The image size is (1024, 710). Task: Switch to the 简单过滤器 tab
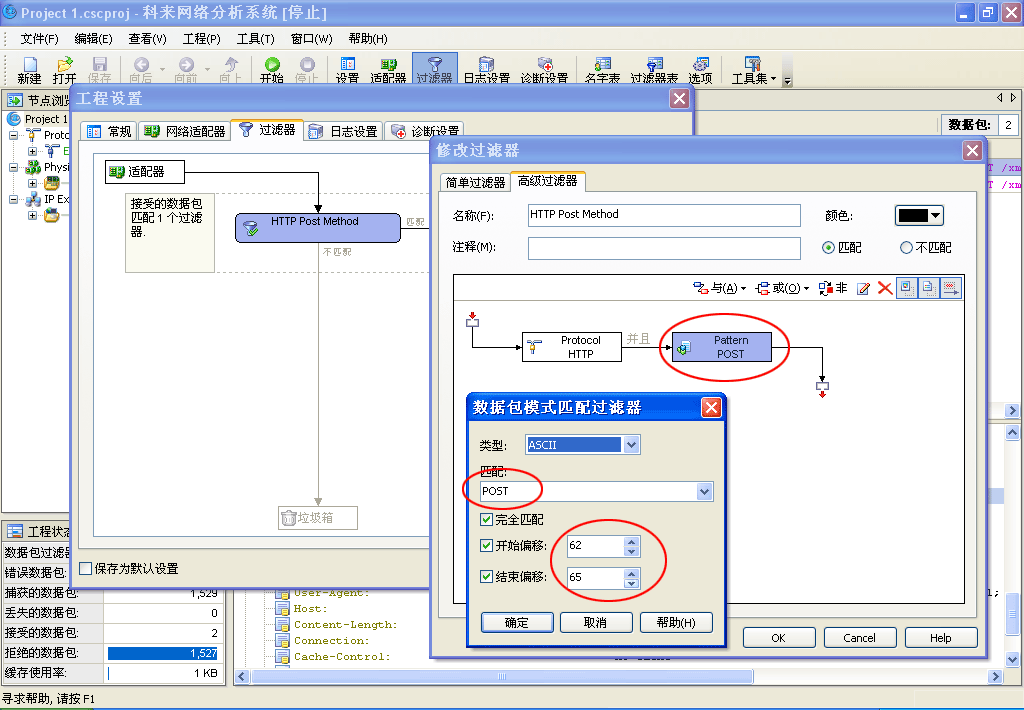tap(475, 182)
